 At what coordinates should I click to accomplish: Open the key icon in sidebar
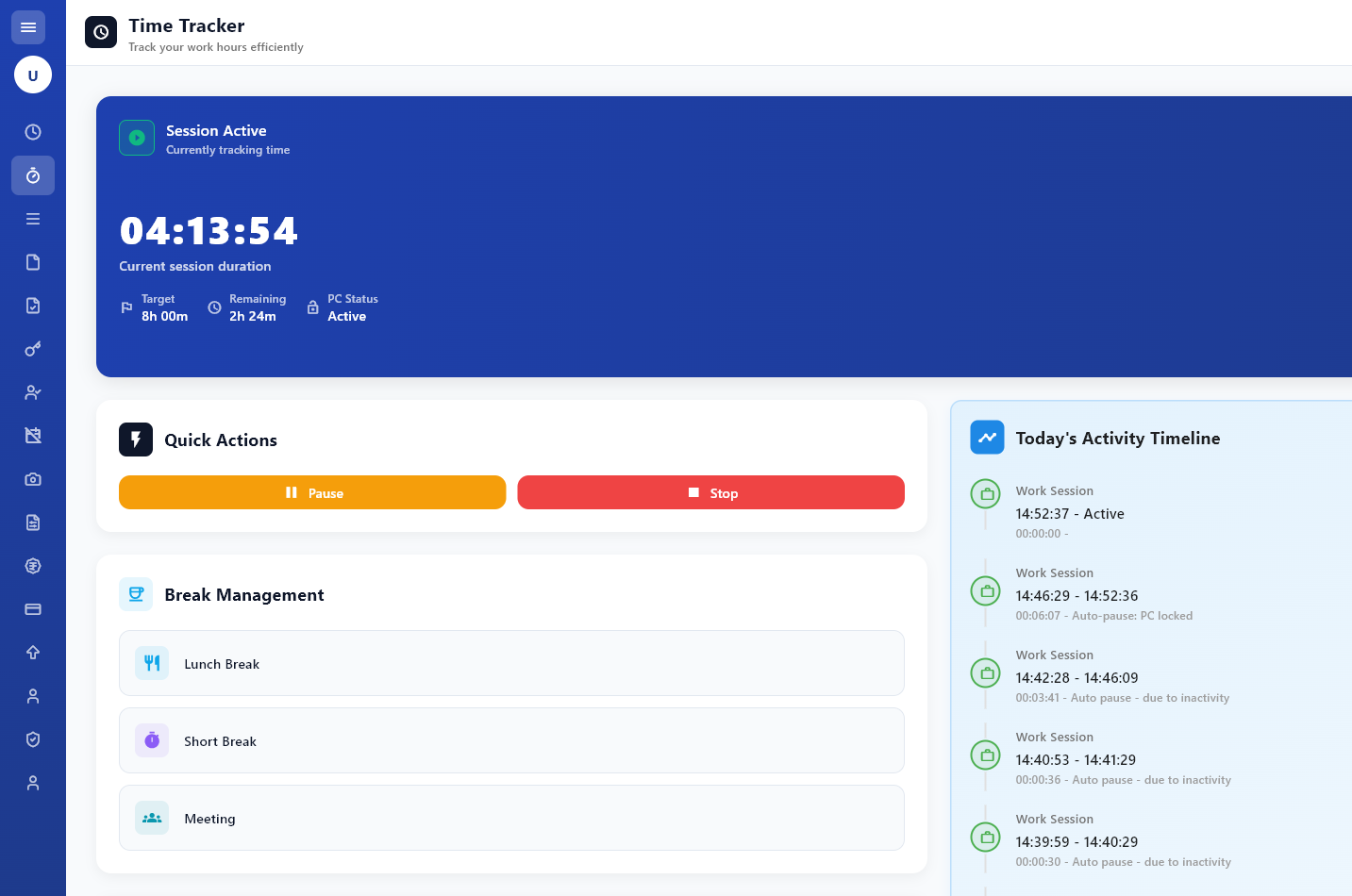coord(33,349)
